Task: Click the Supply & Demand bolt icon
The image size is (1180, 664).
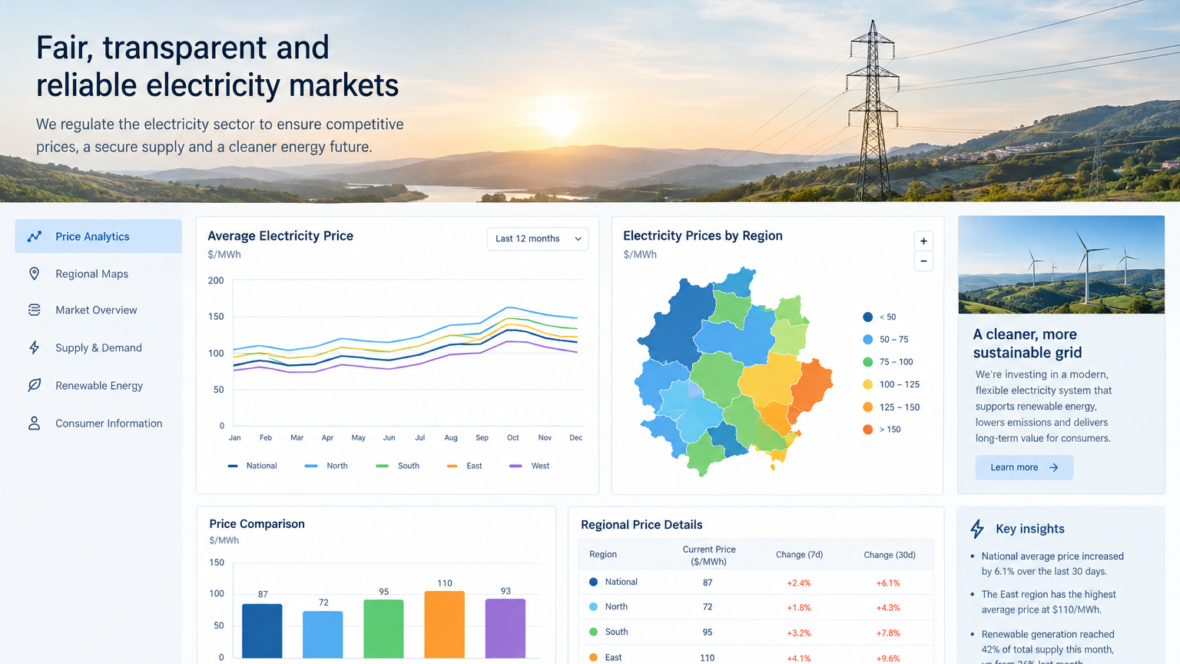Action: click(x=34, y=347)
